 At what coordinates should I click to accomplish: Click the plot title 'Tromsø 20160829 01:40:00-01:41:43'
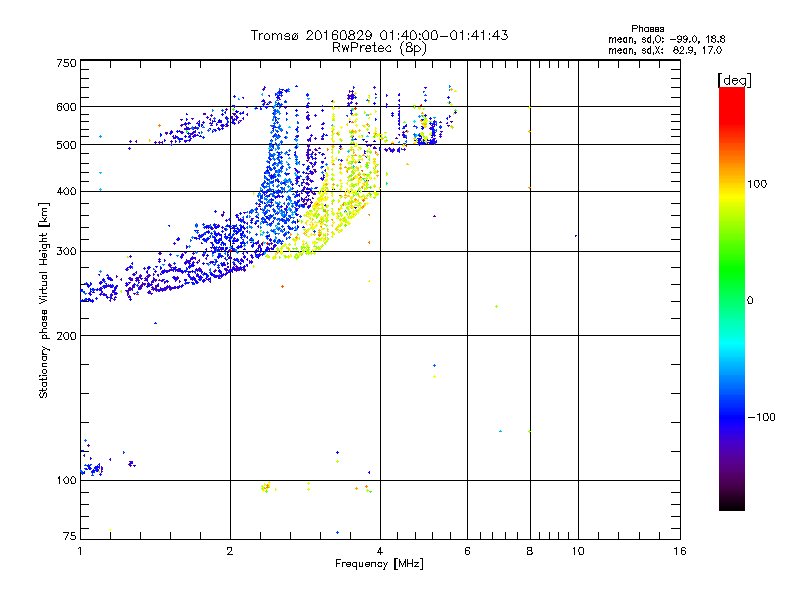pyautogui.click(x=379, y=35)
